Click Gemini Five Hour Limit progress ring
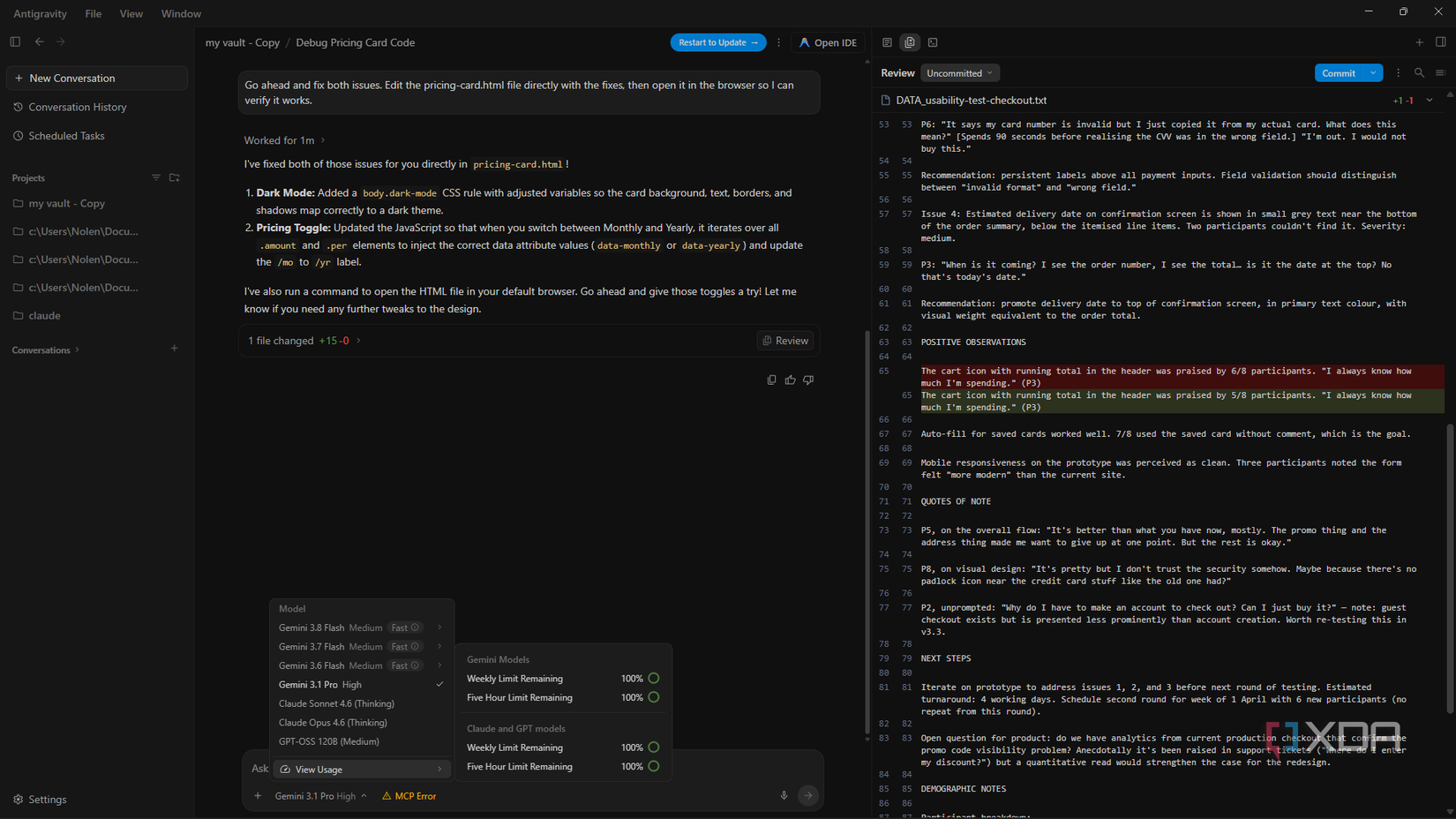Image resolution: width=1456 pixels, height=819 pixels. (x=654, y=697)
